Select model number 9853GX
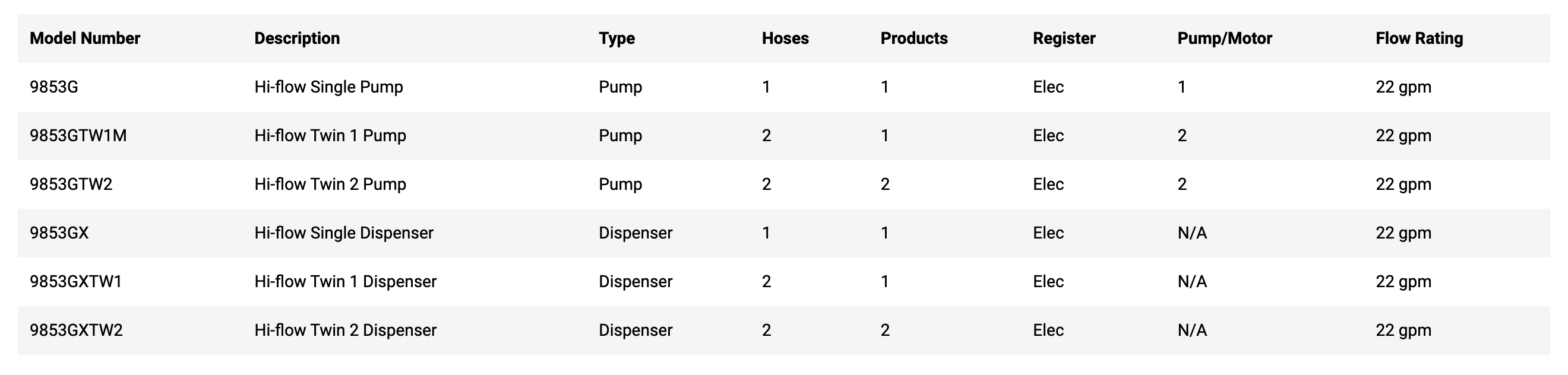The image size is (1568, 375). tap(59, 233)
